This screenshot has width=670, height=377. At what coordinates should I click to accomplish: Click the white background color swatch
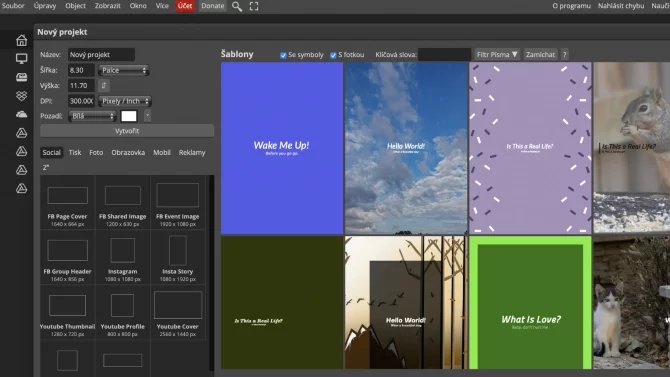point(129,116)
